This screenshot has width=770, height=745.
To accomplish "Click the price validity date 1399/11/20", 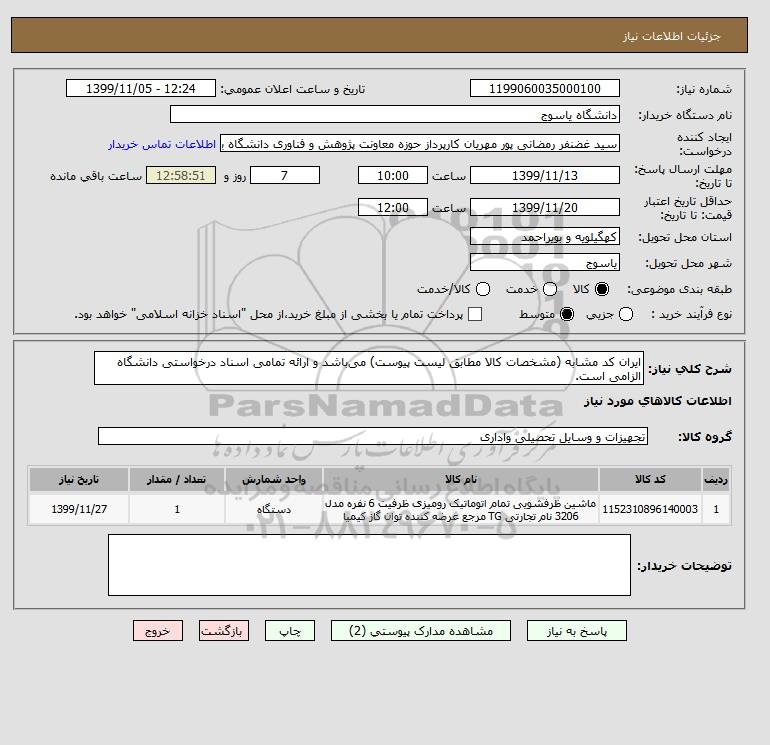I will coord(545,207).
